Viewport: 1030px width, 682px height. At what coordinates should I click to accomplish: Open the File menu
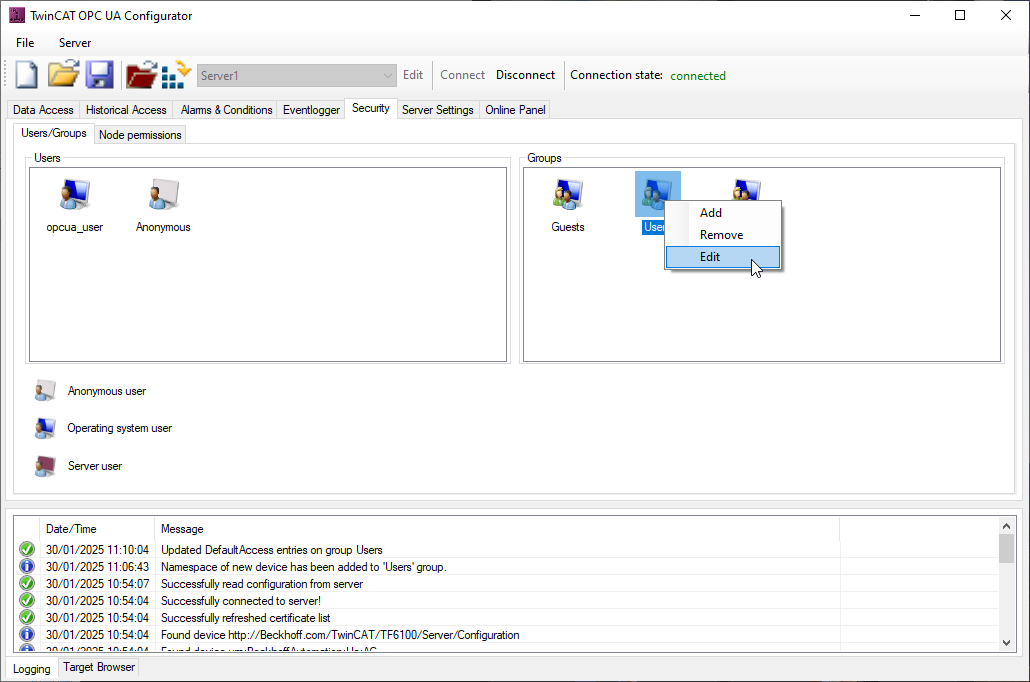tap(25, 43)
